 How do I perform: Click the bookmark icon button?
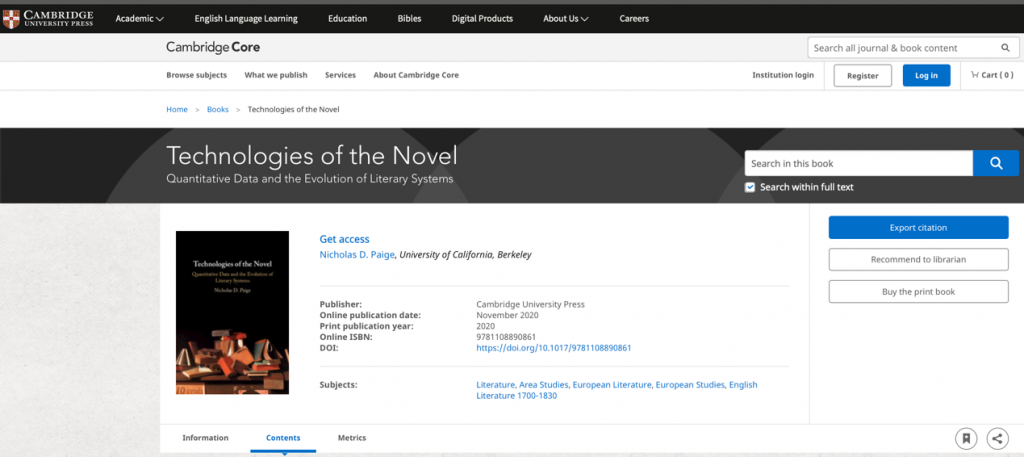point(966,438)
